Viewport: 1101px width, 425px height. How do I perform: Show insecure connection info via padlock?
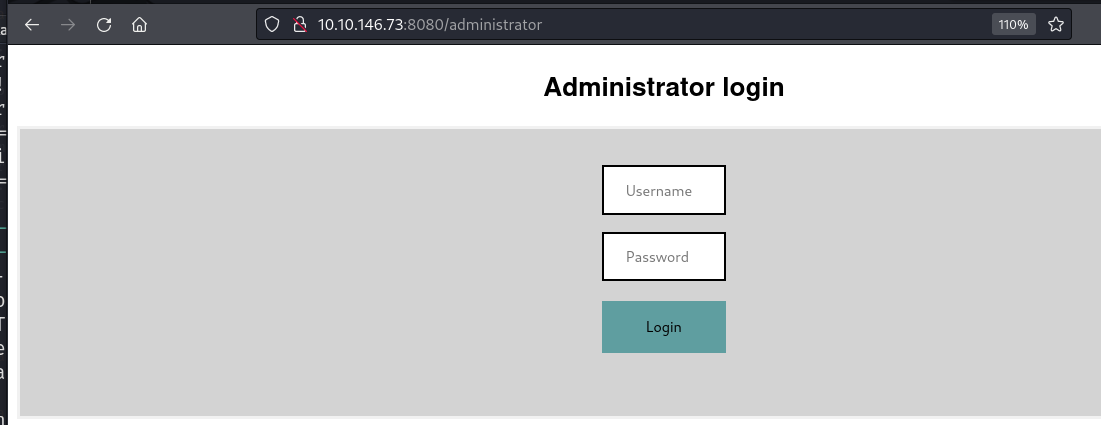[297, 25]
